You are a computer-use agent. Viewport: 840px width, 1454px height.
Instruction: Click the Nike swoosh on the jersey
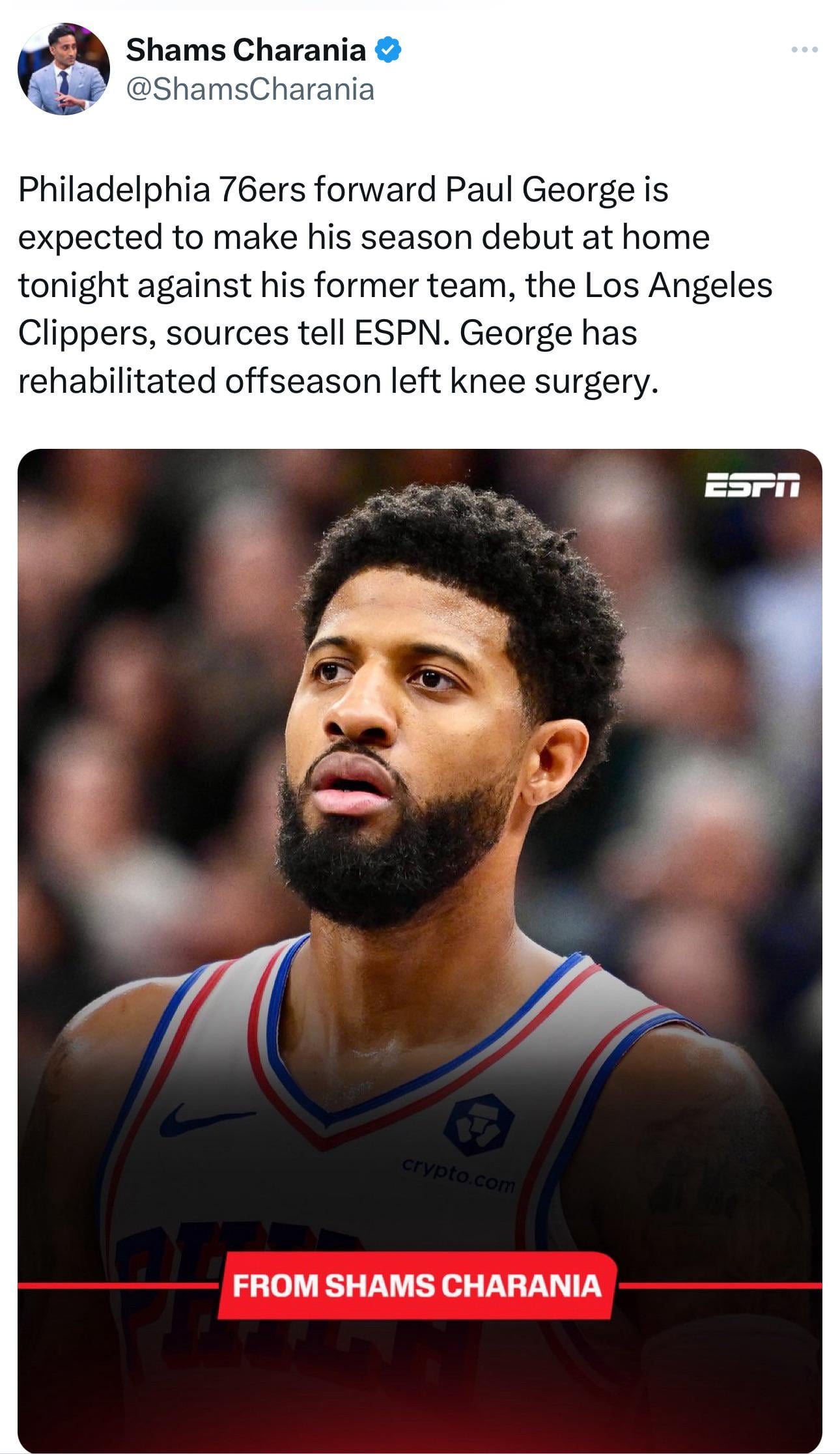click(206, 1119)
